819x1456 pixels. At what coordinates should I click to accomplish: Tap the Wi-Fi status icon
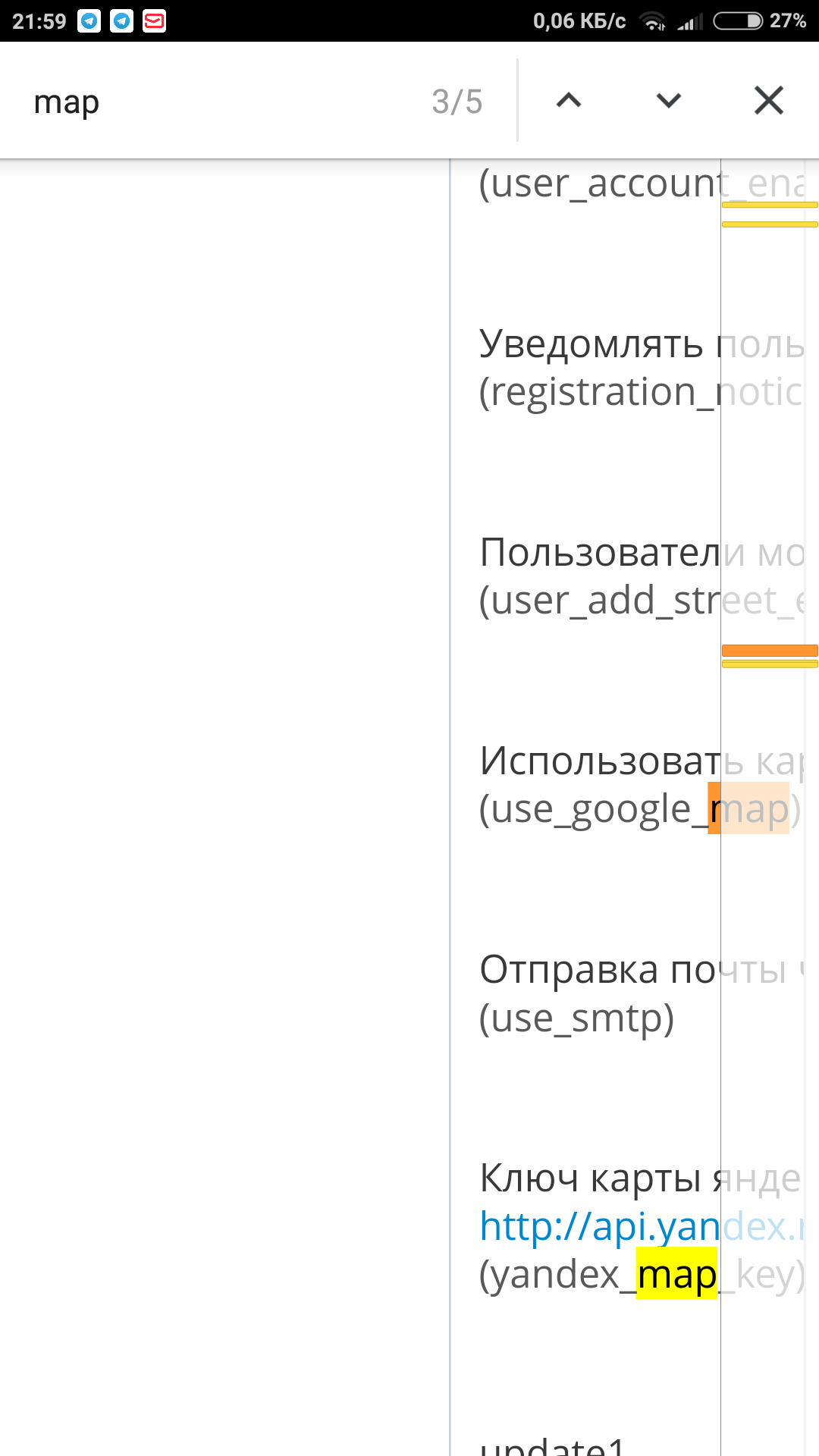[652, 21]
